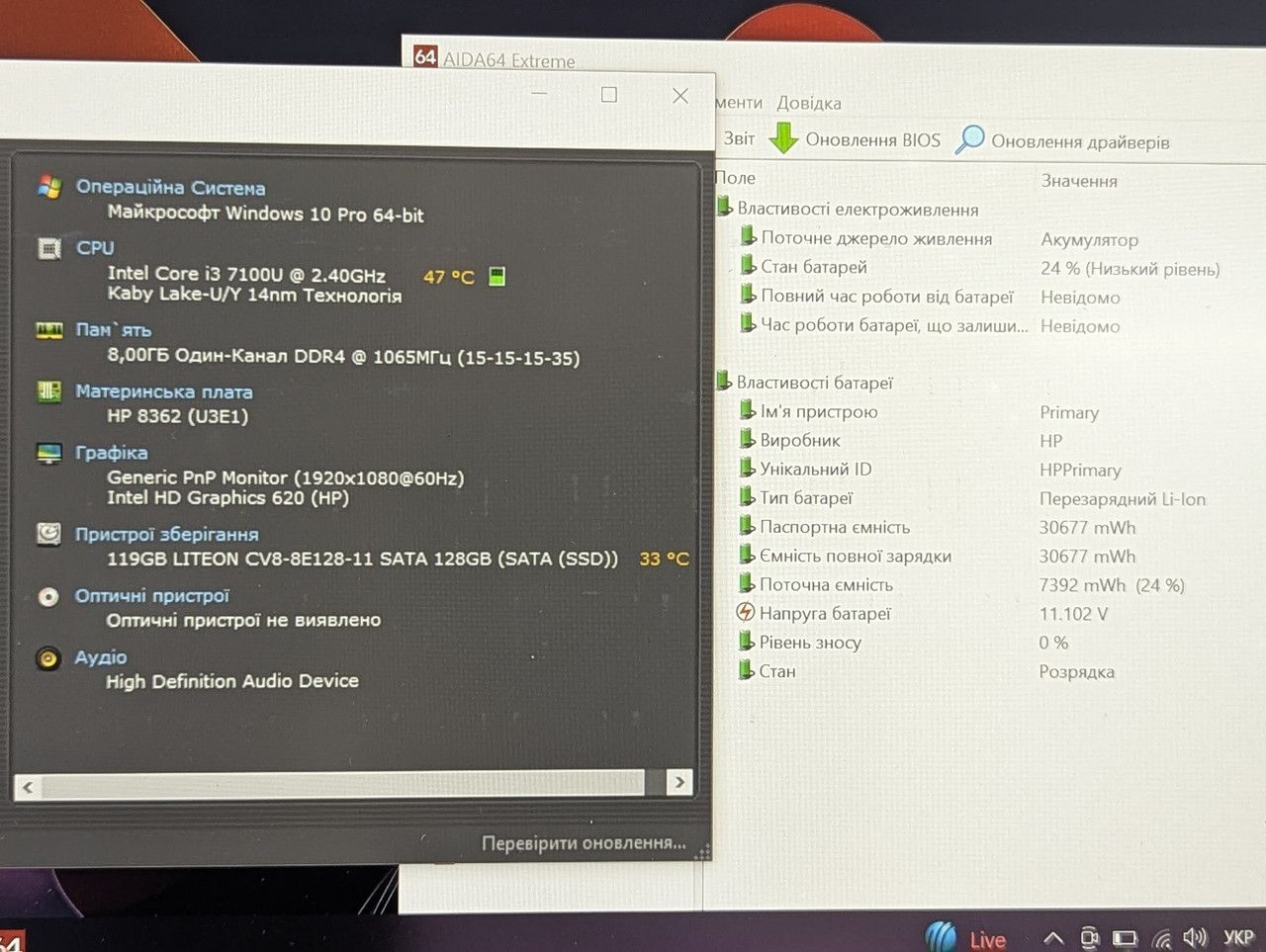The height and width of the screenshot is (952, 1266).
Task: Click the horizontal scrollbar right arrow
Action: click(679, 782)
